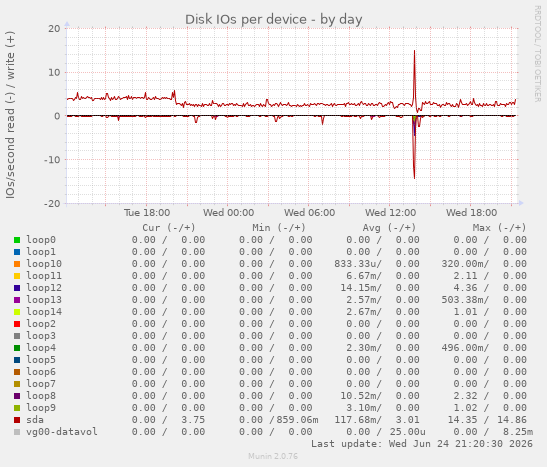
Task: Select the loop5 legend label
Action: tap(41, 360)
